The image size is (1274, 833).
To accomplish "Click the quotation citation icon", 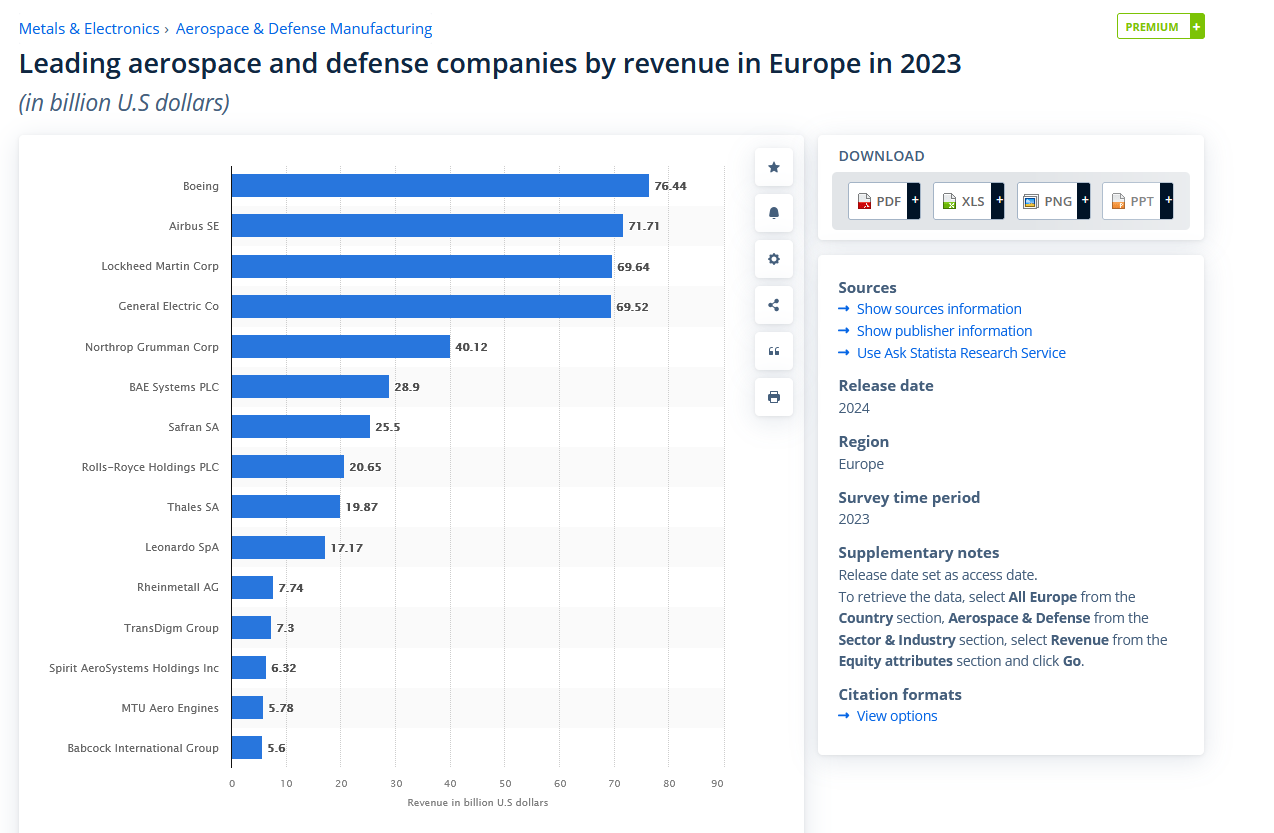I will click(x=773, y=351).
